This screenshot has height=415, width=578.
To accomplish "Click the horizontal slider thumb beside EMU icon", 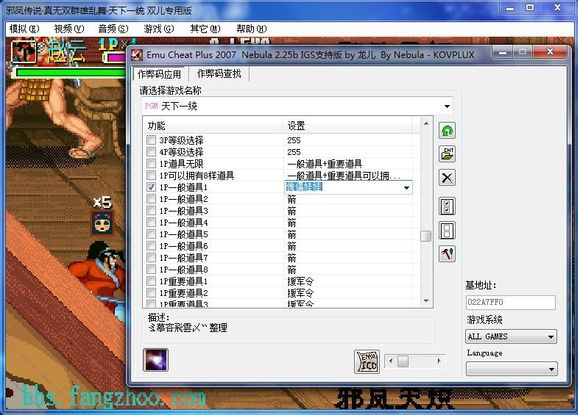I will [403, 360].
